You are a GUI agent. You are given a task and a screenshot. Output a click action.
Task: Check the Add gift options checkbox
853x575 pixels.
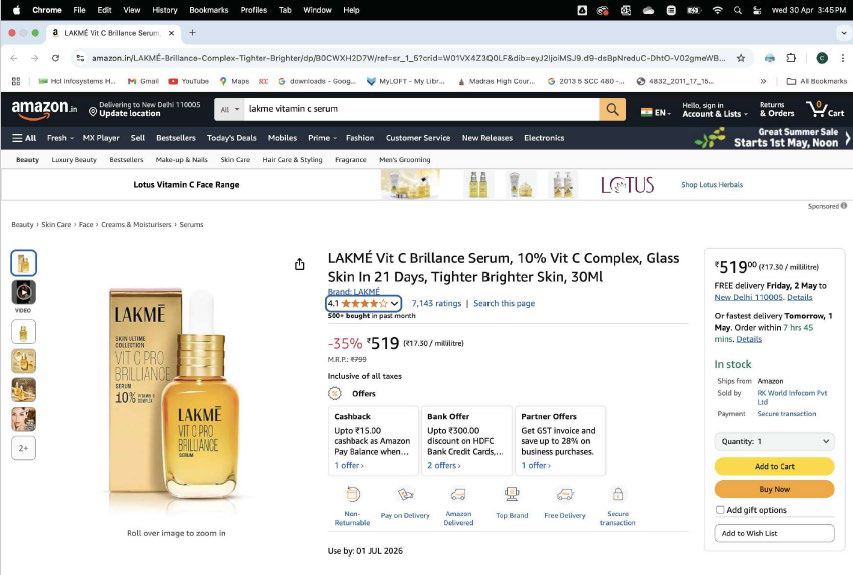[720, 510]
